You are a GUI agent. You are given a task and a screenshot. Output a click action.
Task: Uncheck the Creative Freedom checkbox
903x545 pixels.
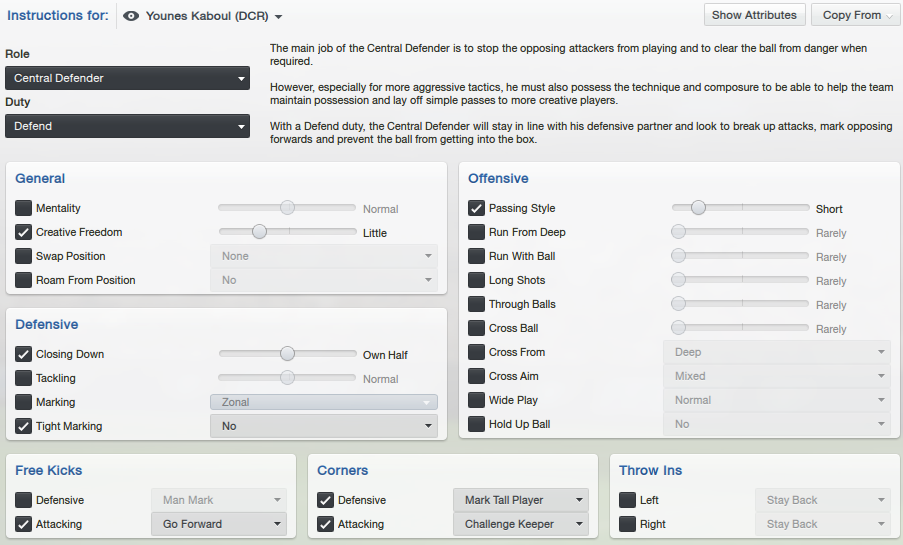pyautogui.click(x=24, y=232)
